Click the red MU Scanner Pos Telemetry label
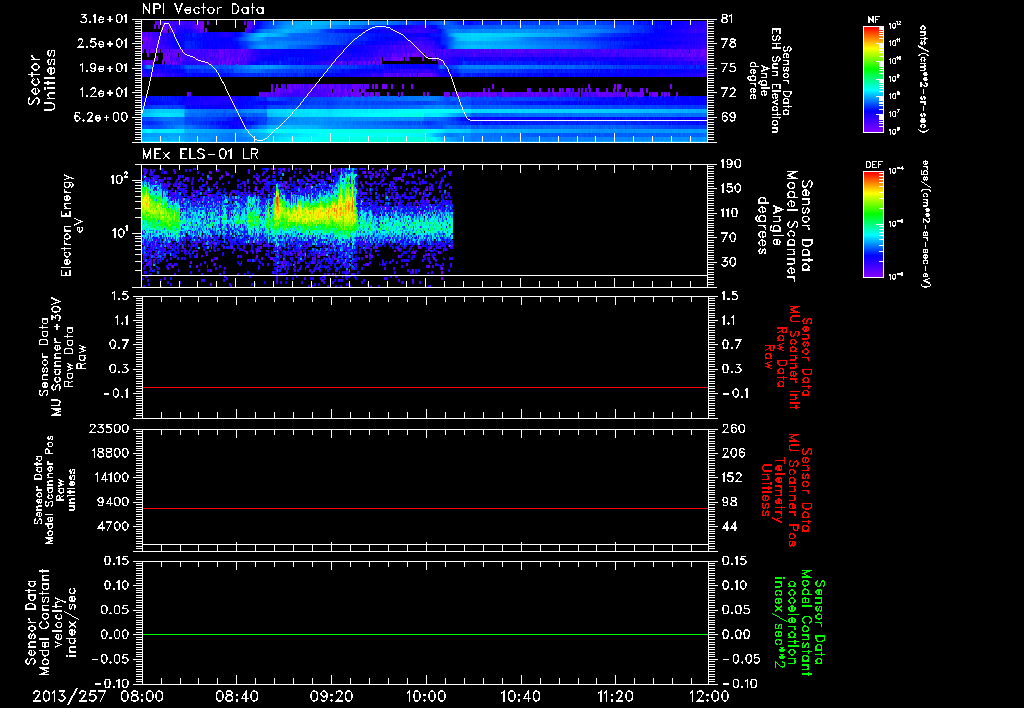 pos(786,490)
